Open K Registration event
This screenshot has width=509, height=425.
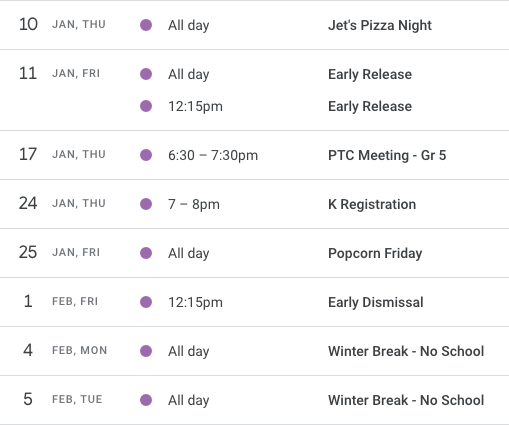[x=372, y=204]
